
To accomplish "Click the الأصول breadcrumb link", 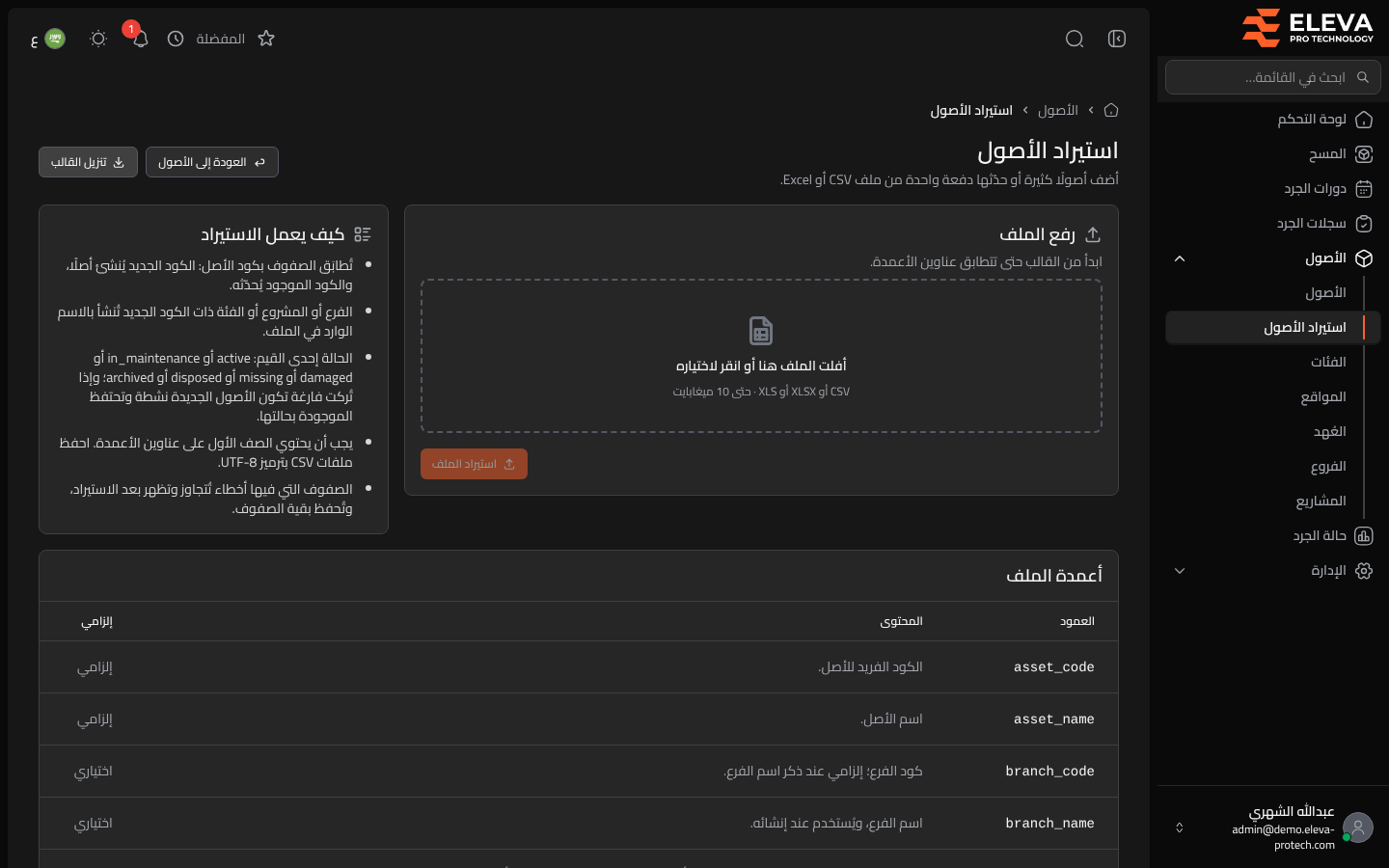I will tap(1058, 110).
